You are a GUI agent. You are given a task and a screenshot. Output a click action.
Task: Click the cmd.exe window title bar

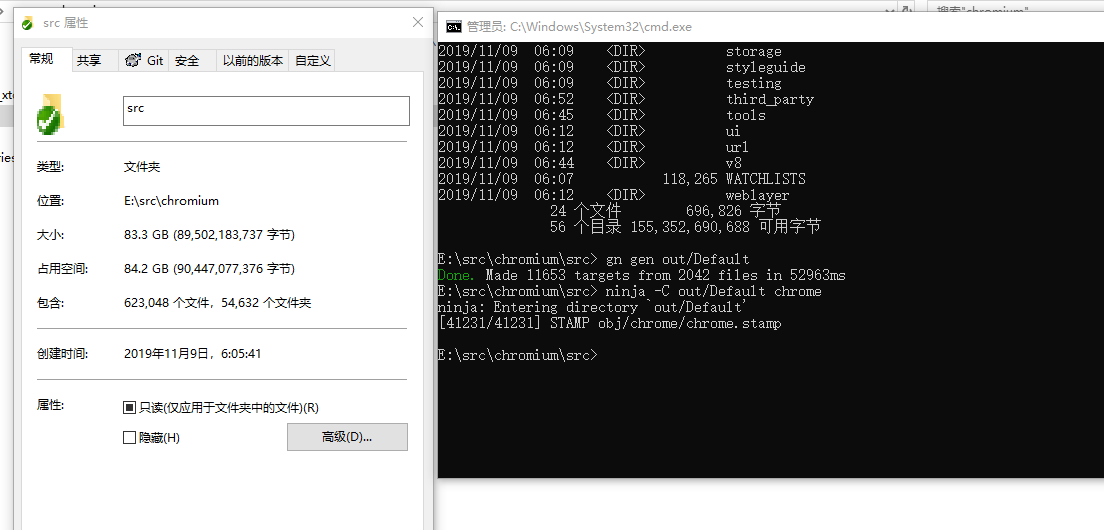[x=771, y=27]
